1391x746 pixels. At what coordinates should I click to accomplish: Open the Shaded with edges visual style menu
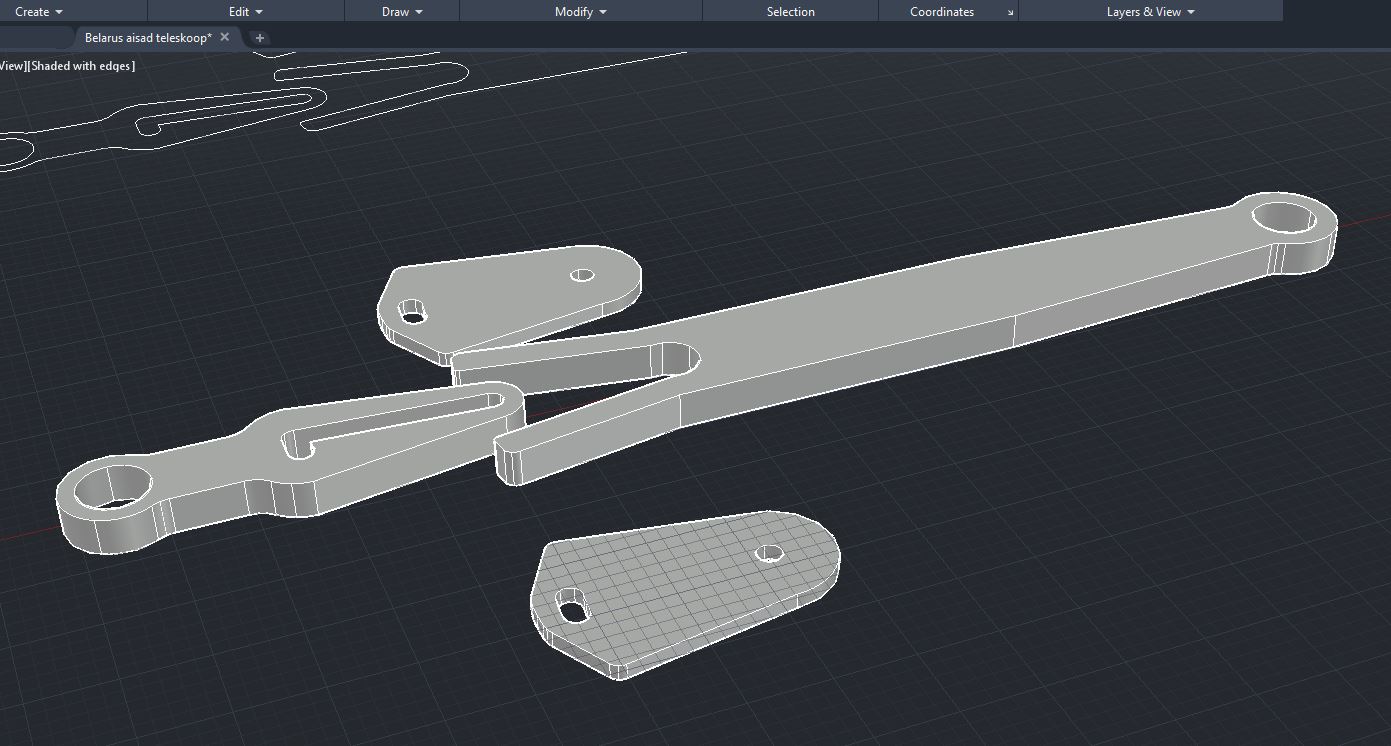(83, 66)
